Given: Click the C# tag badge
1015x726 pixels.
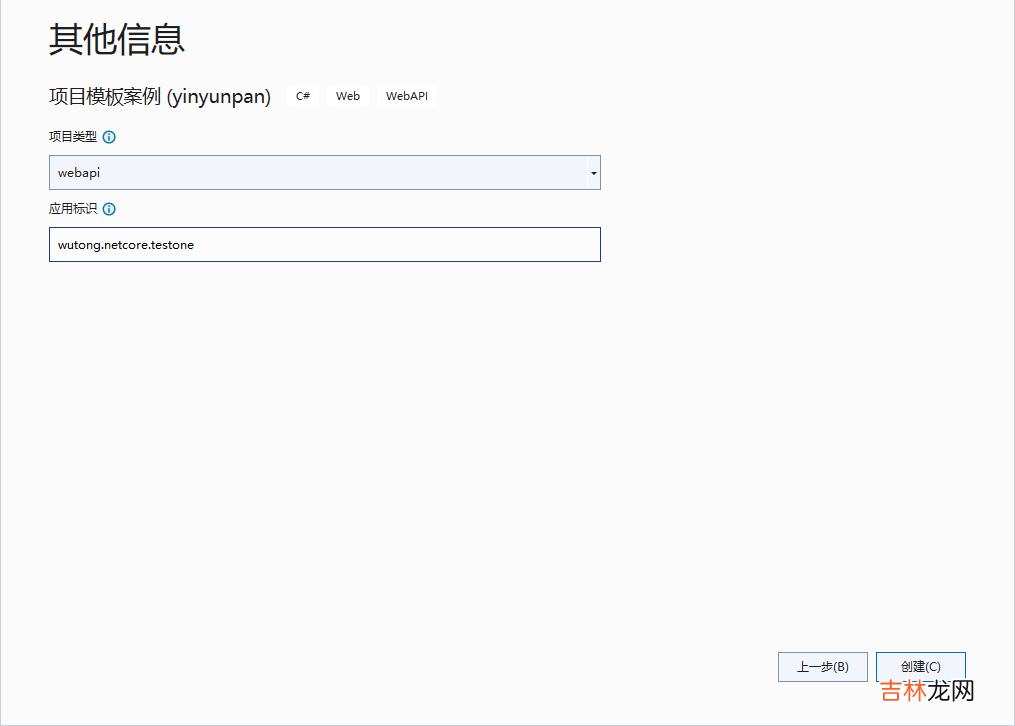Looking at the screenshot, I should [x=302, y=96].
